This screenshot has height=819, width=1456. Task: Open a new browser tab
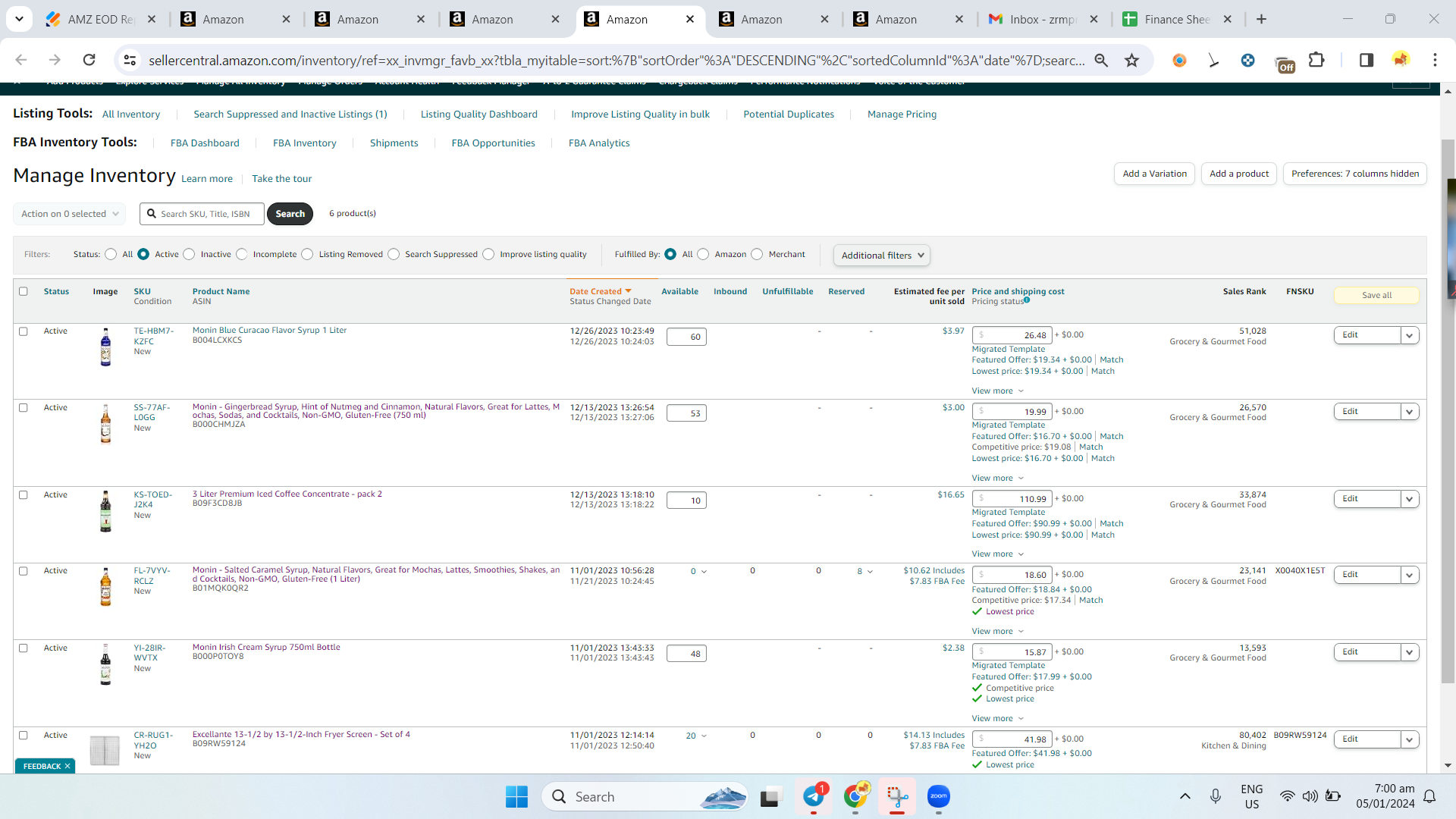[x=1261, y=19]
